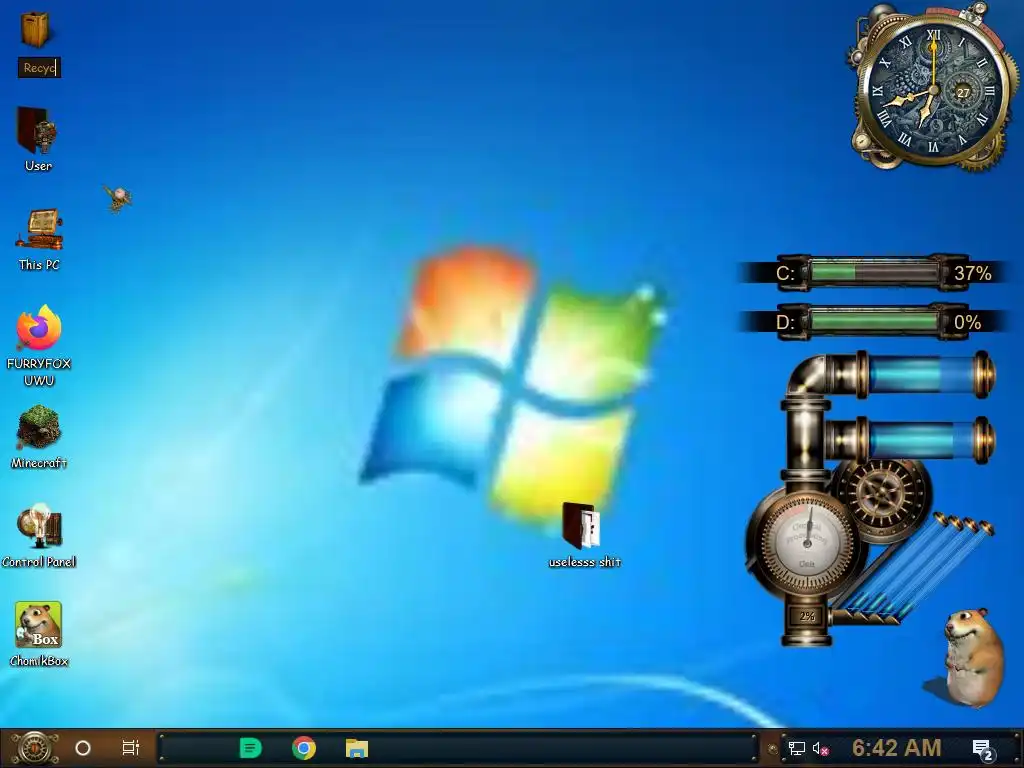1024x768 pixels.
Task: Open the Action Center notifications icon
Action: tap(983, 750)
